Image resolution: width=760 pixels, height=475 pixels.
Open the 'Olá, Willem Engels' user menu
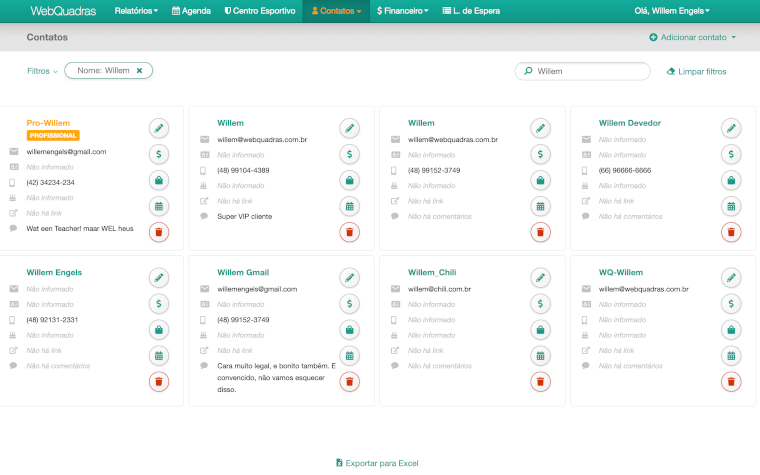(x=672, y=11)
